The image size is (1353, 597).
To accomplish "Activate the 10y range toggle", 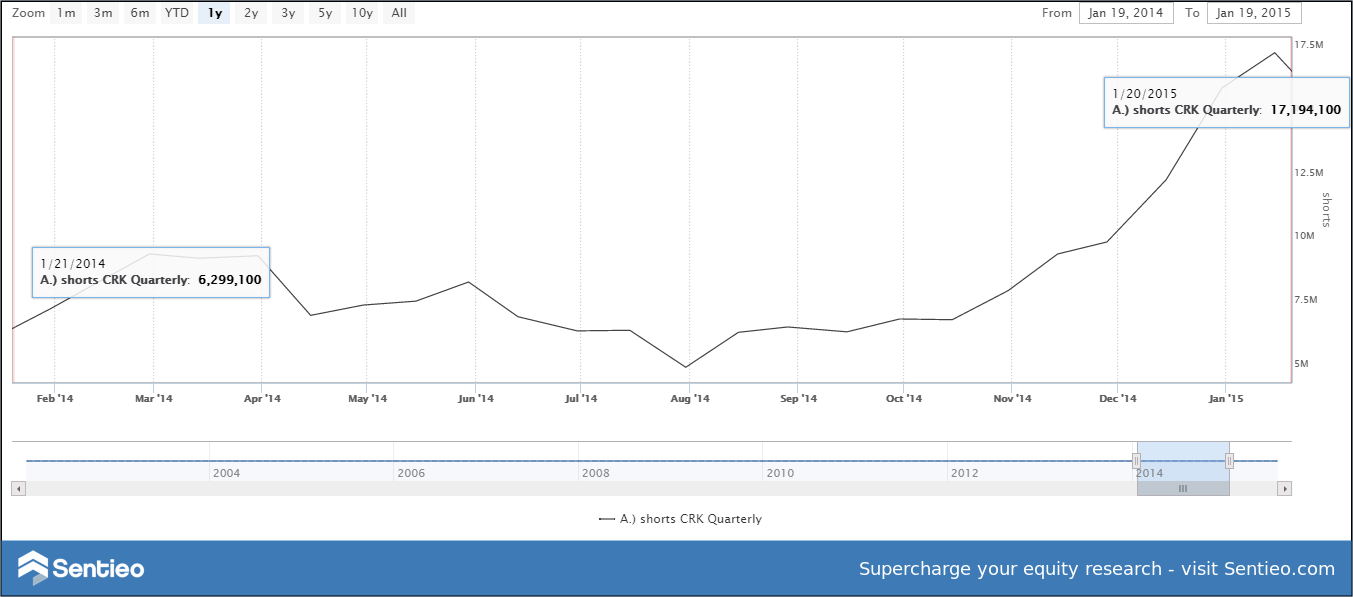I will [x=361, y=13].
